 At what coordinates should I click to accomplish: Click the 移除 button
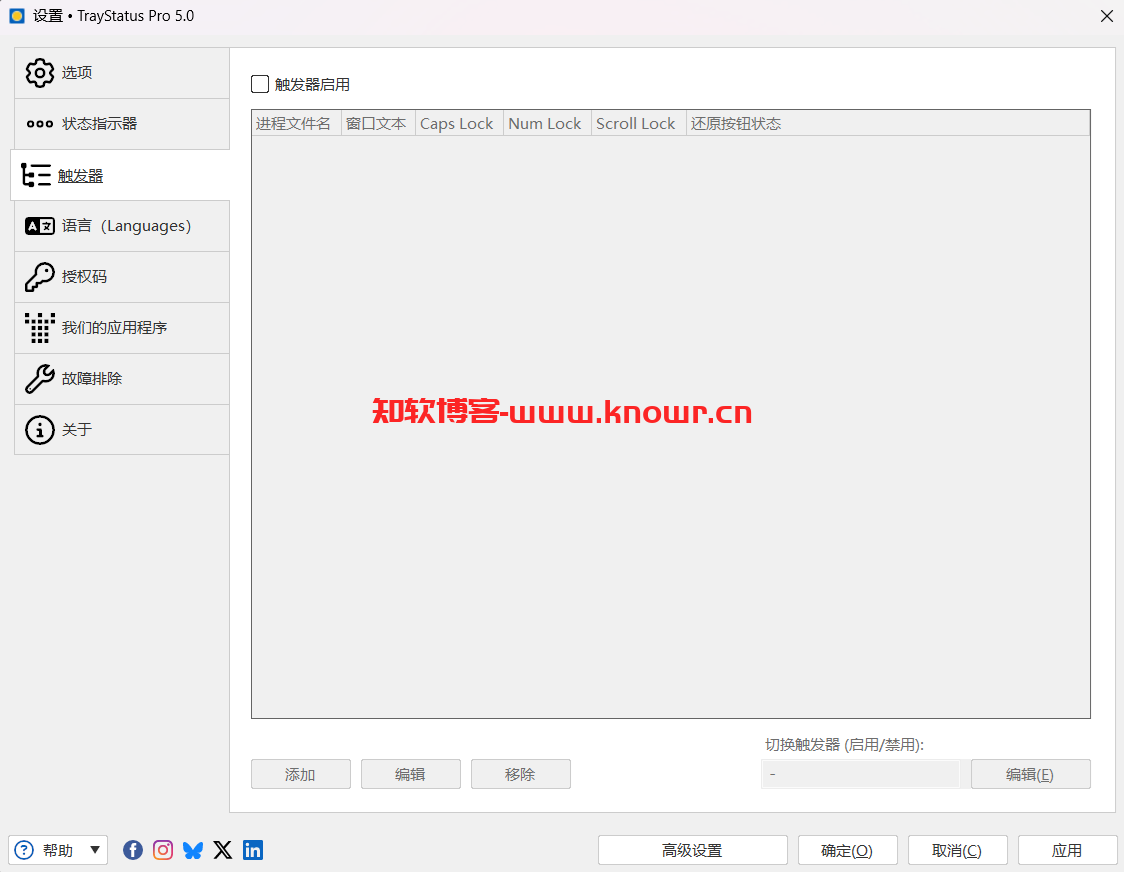(x=520, y=774)
